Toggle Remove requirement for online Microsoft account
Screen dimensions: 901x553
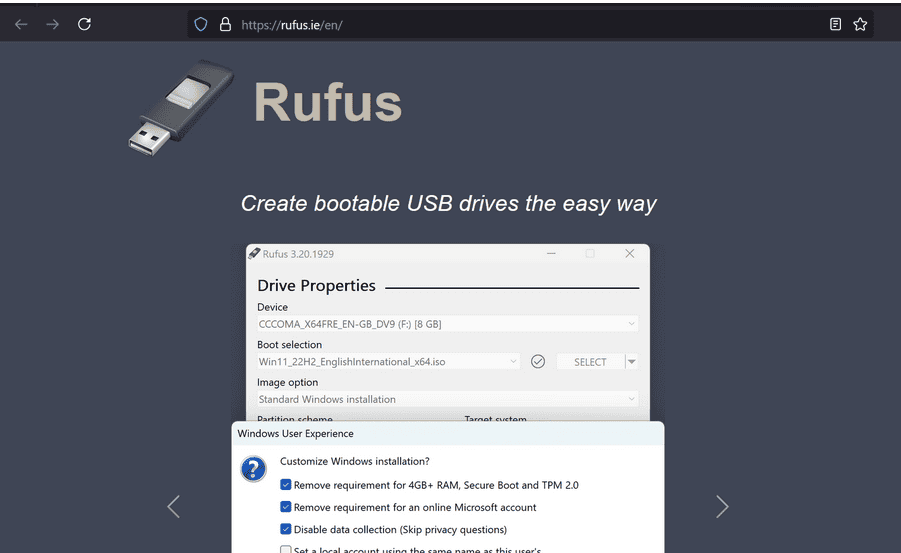click(286, 507)
